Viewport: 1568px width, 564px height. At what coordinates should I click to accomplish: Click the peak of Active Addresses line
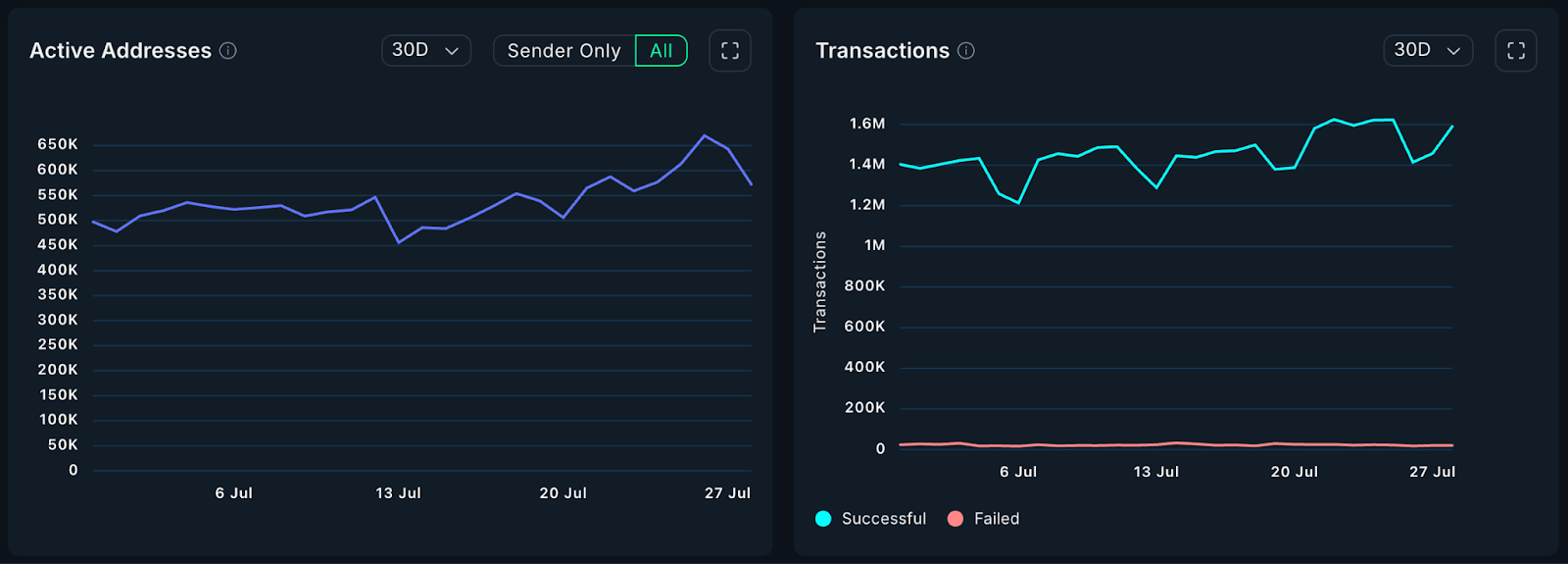[x=704, y=135]
